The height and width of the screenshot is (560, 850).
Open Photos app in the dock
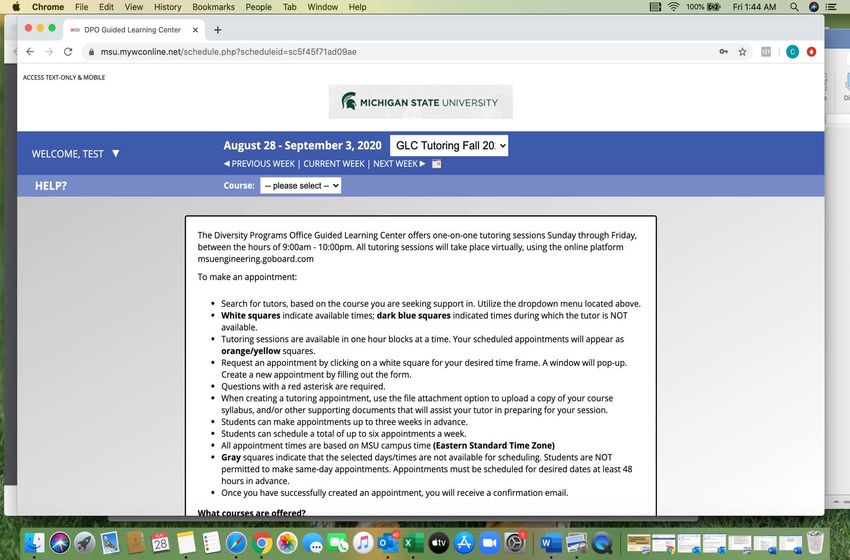click(287, 542)
